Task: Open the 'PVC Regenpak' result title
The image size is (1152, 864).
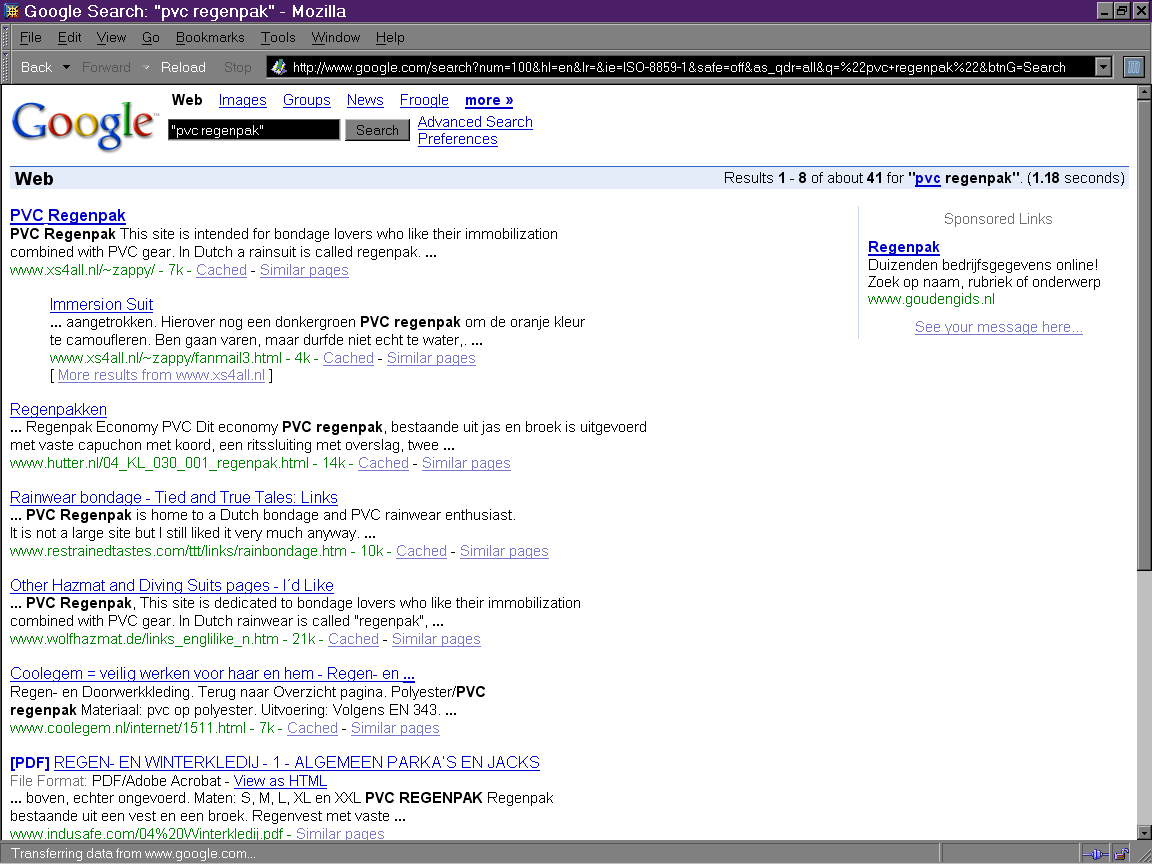Action: tap(68, 215)
